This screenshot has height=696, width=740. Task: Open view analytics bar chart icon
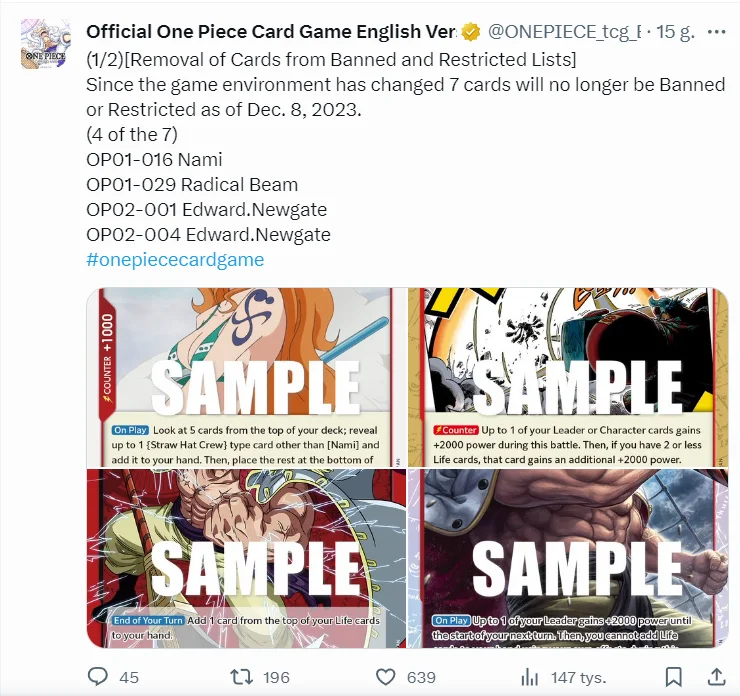(530, 677)
